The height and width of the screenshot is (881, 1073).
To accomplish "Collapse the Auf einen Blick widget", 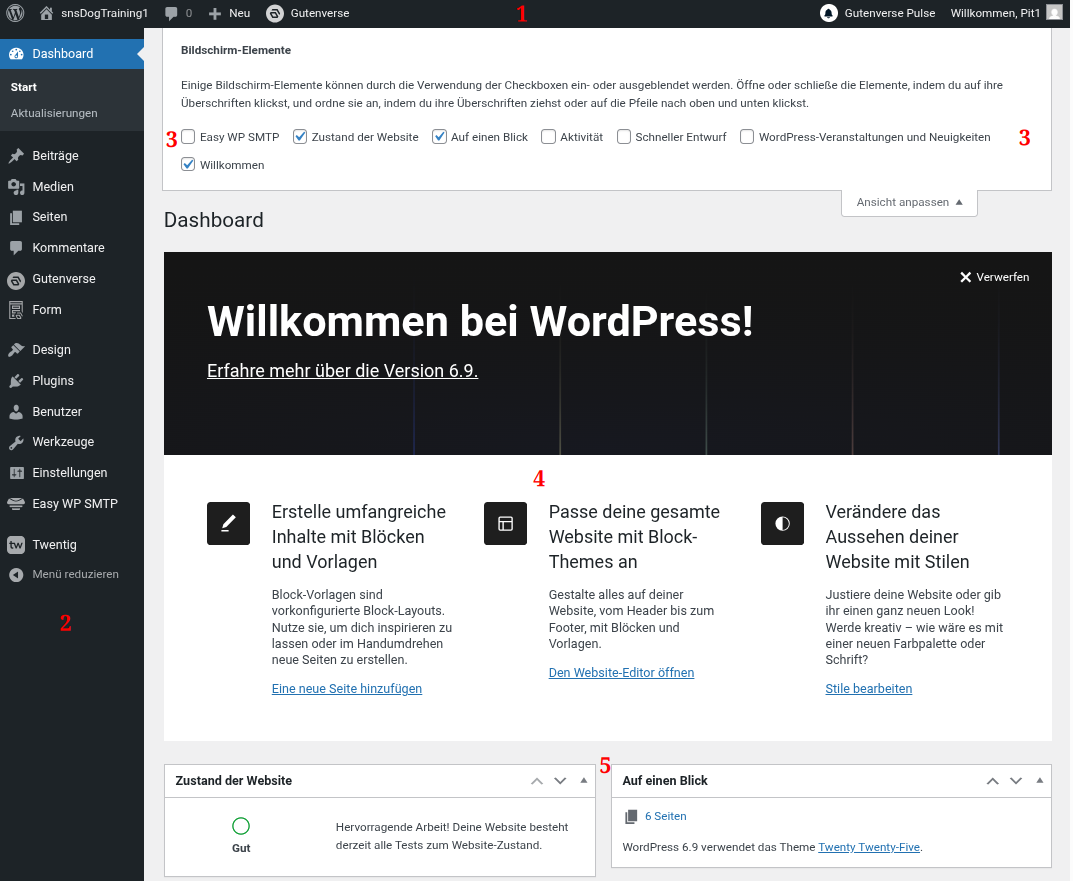I will click(1039, 781).
